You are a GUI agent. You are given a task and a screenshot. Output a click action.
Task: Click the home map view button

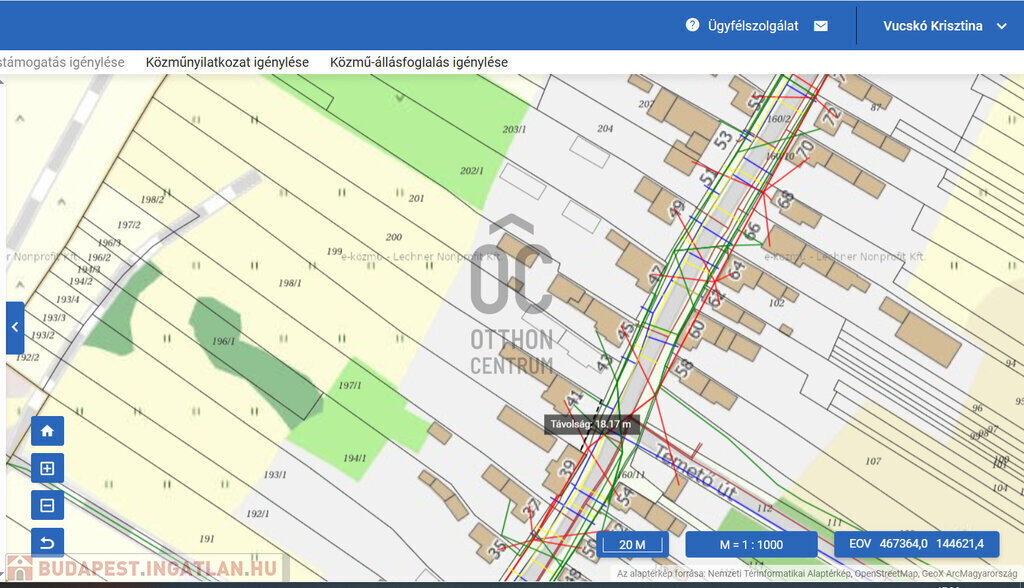click(x=47, y=431)
